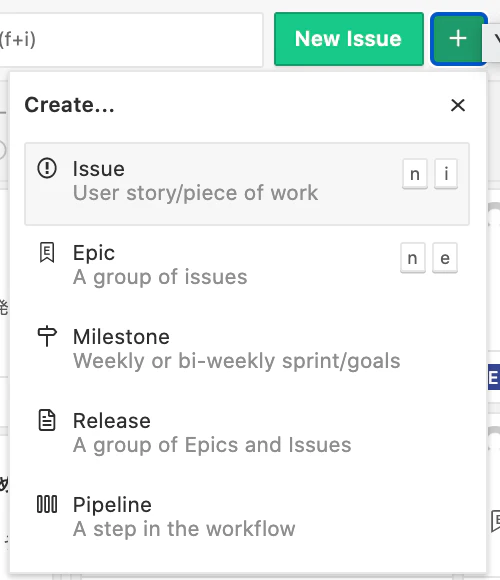The height and width of the screenshot is (580, 500).
Task: Click the green plus create button
Action: 459,39
